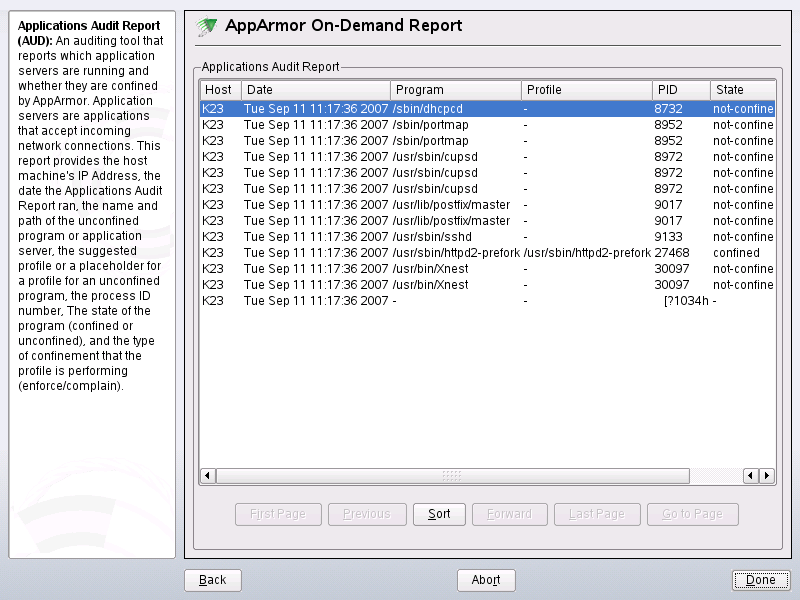Click the First Page button
The image size is (800, 600).
click(277, 513)
